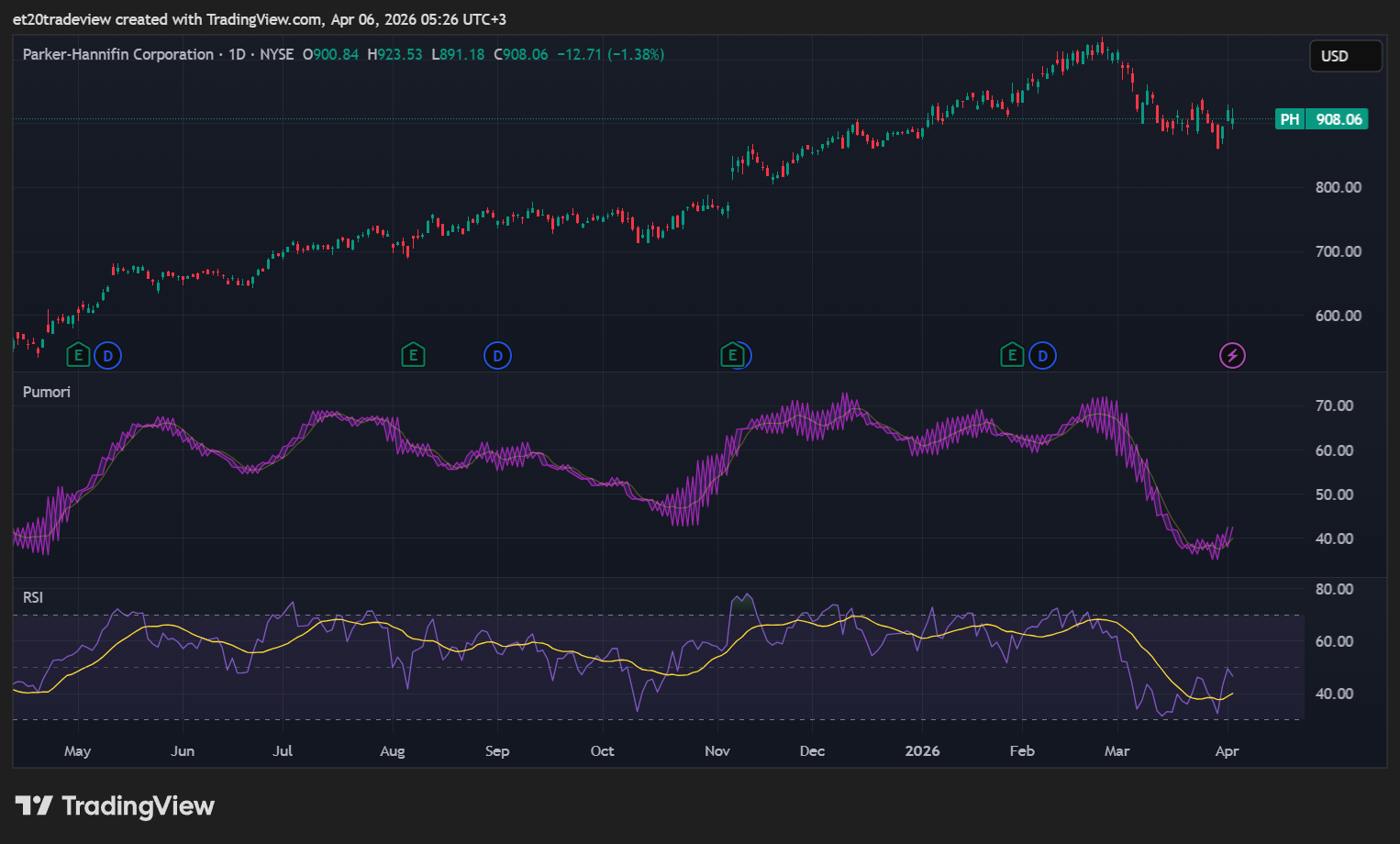Click Jul on the time axis
Image resolution: width=1400 pixels, height=844 pixels.
(x=283, y=751)
